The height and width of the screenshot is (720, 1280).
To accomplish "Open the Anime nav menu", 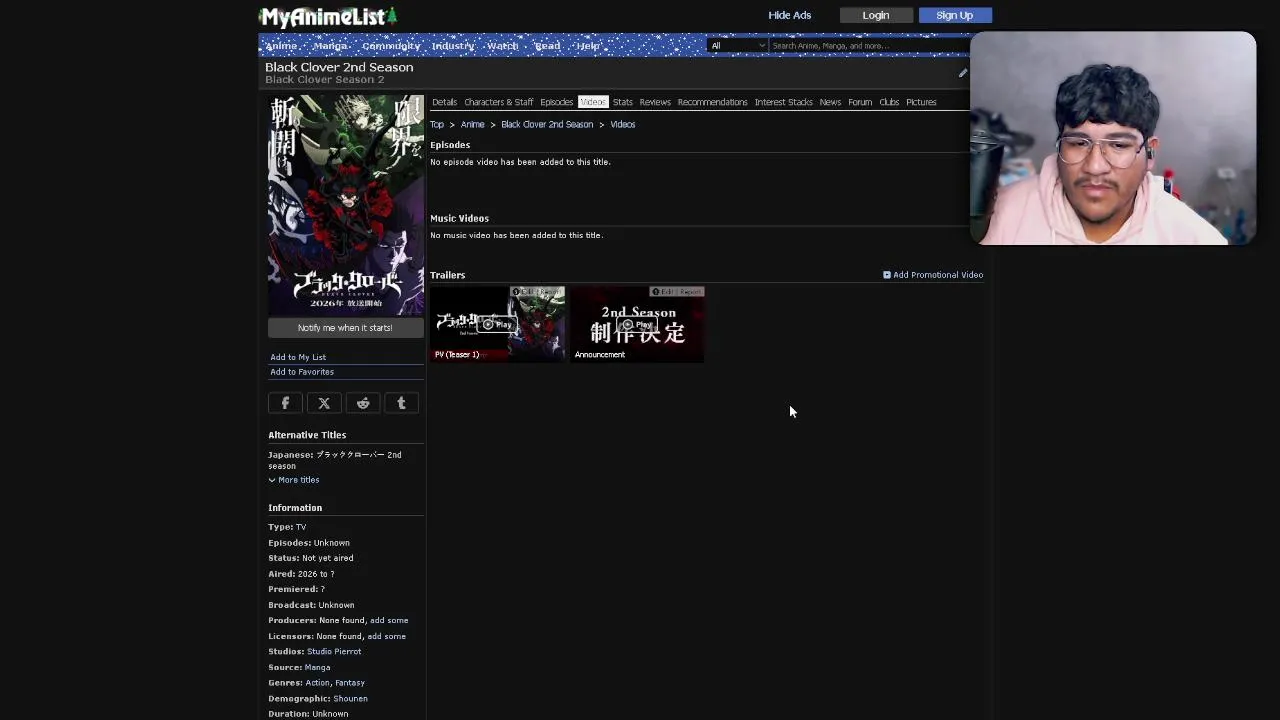I will [x=281, y=46].
